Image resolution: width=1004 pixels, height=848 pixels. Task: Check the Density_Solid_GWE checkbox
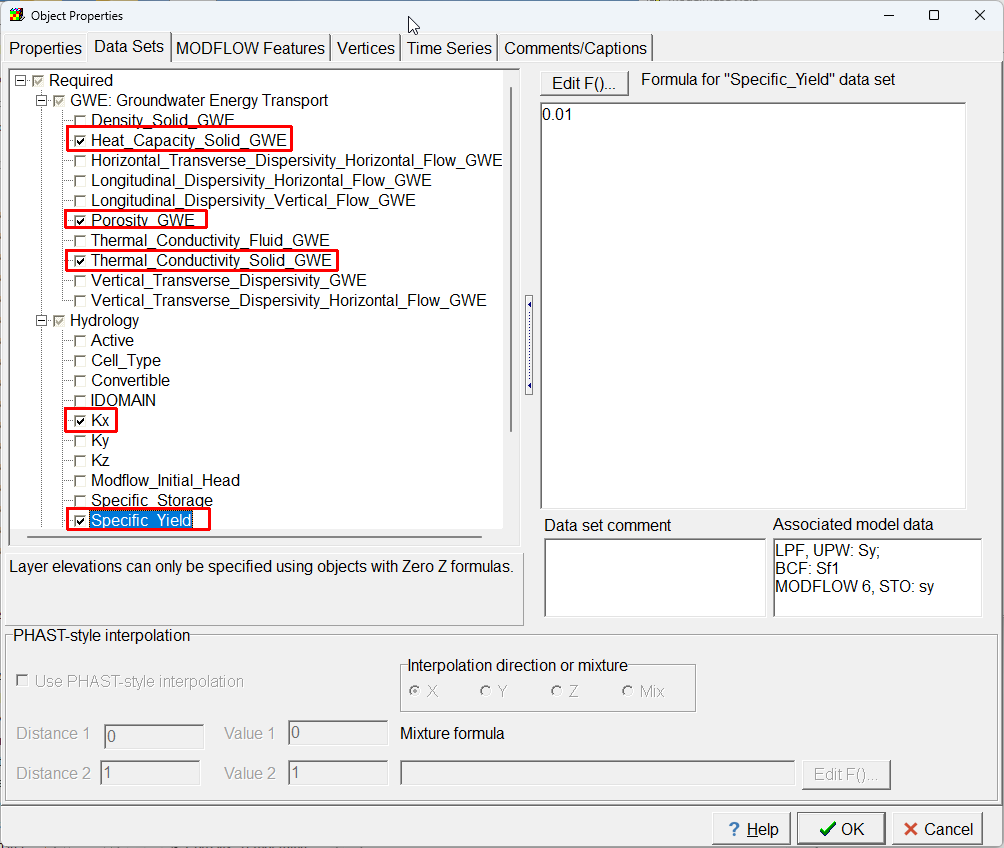80,120
